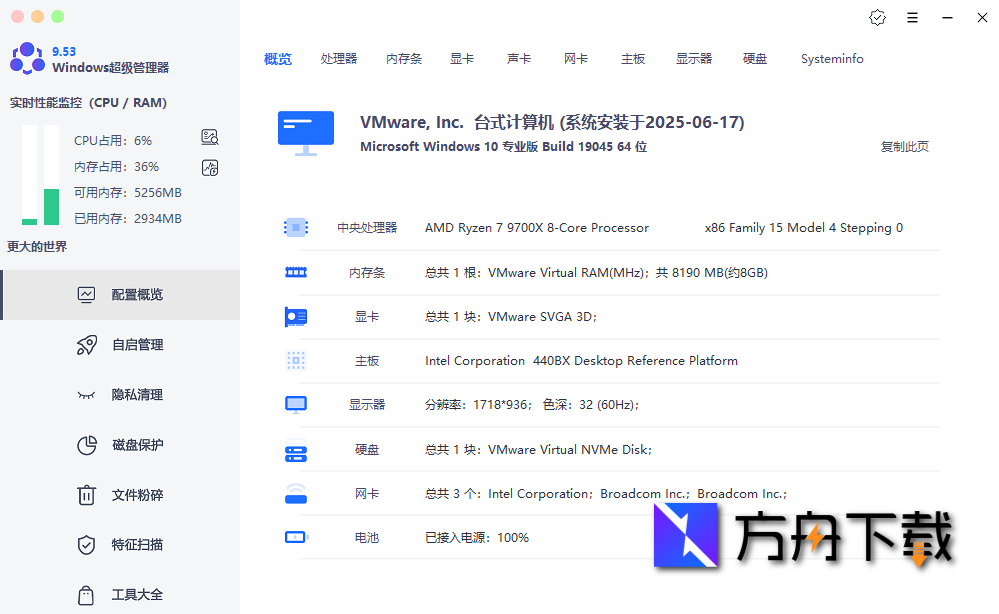Click the monitor icon on the 显示器 row
The width and height of the screenshot is (999, 614).
tap(296, 404)
